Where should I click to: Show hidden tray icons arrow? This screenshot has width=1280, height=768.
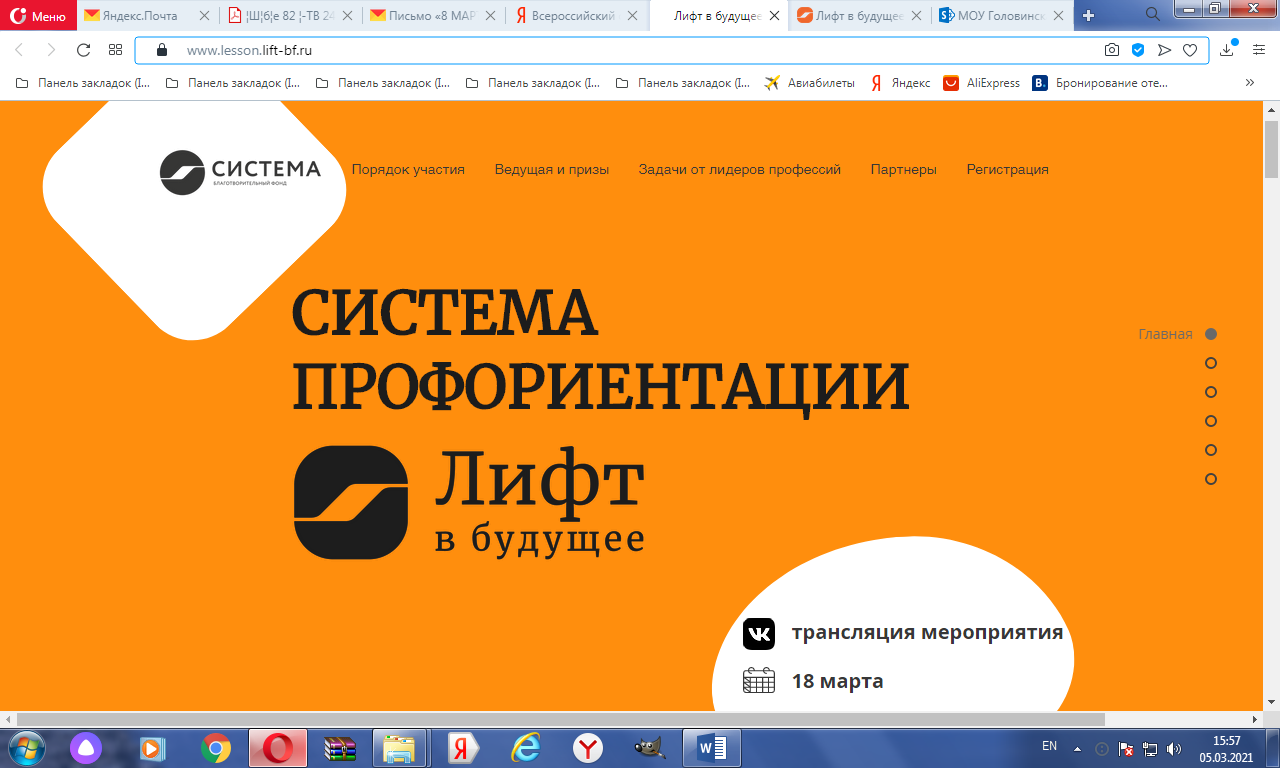tap(1077, 748)
